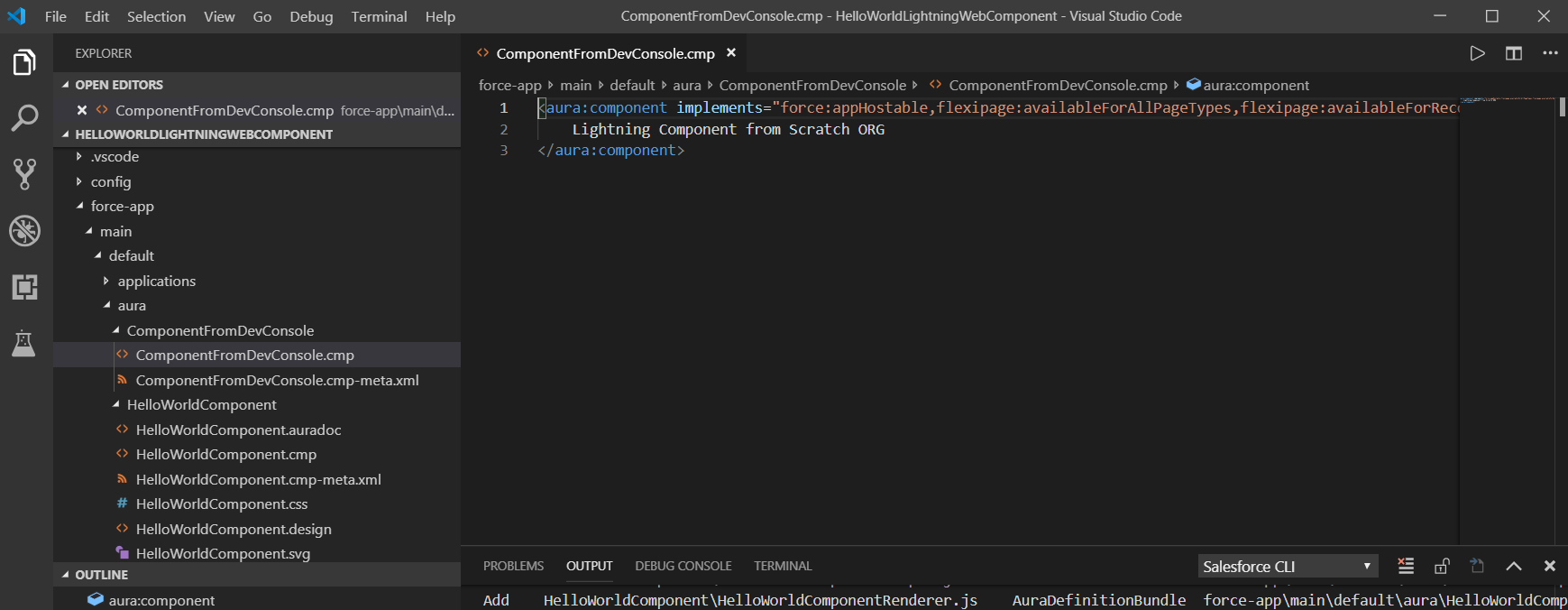Screen dimensions: 1568x610
Task: Open HelloWorldComponent.design file
Action: pos(257,529)
